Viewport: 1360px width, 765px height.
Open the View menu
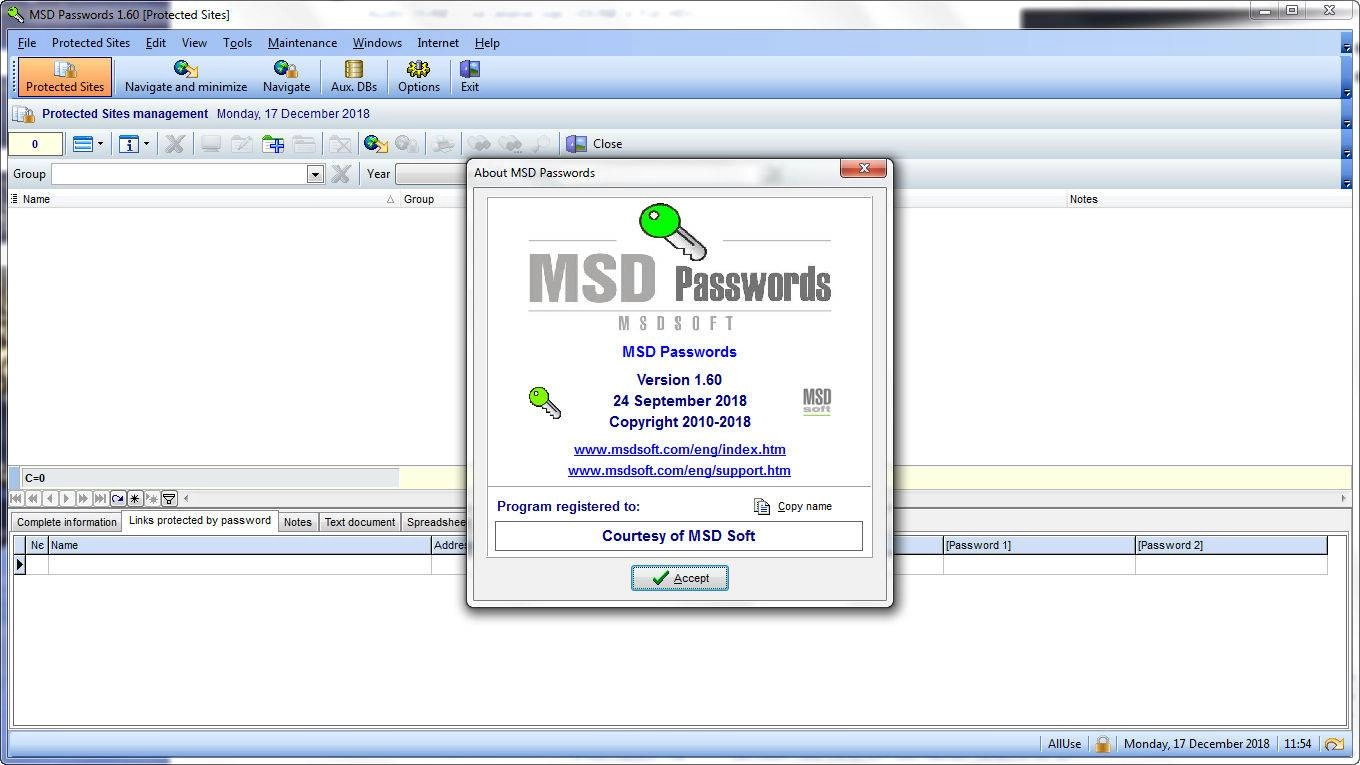pos(194,43)
